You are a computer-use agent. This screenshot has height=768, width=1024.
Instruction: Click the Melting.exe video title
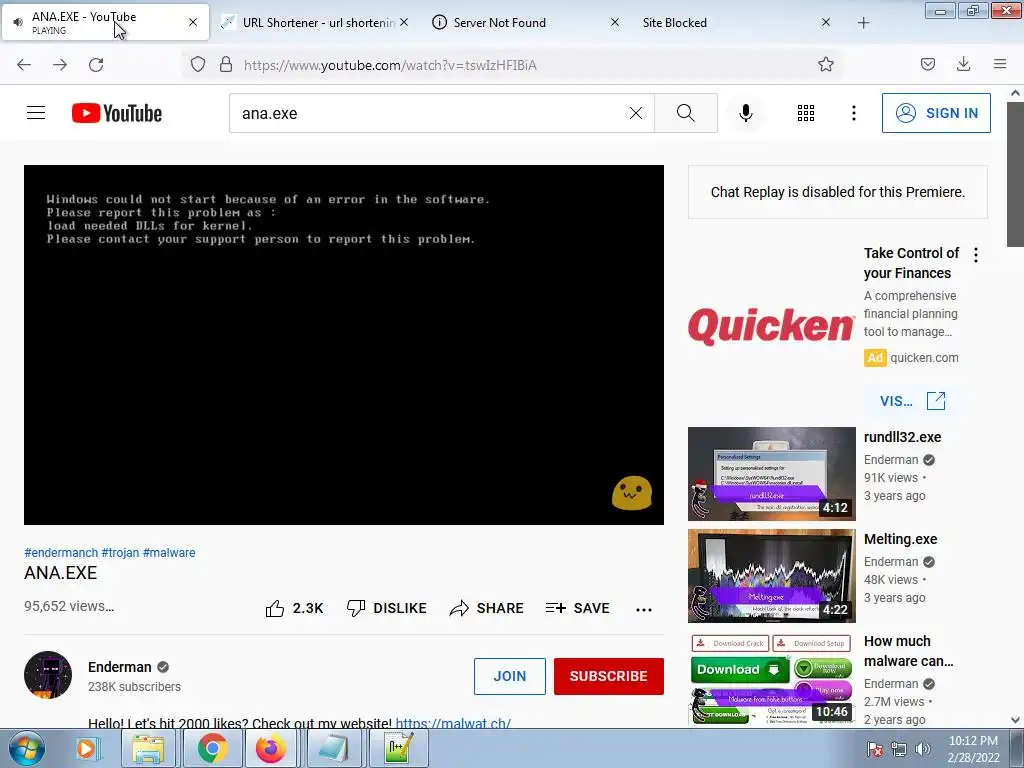pos(901,539)
